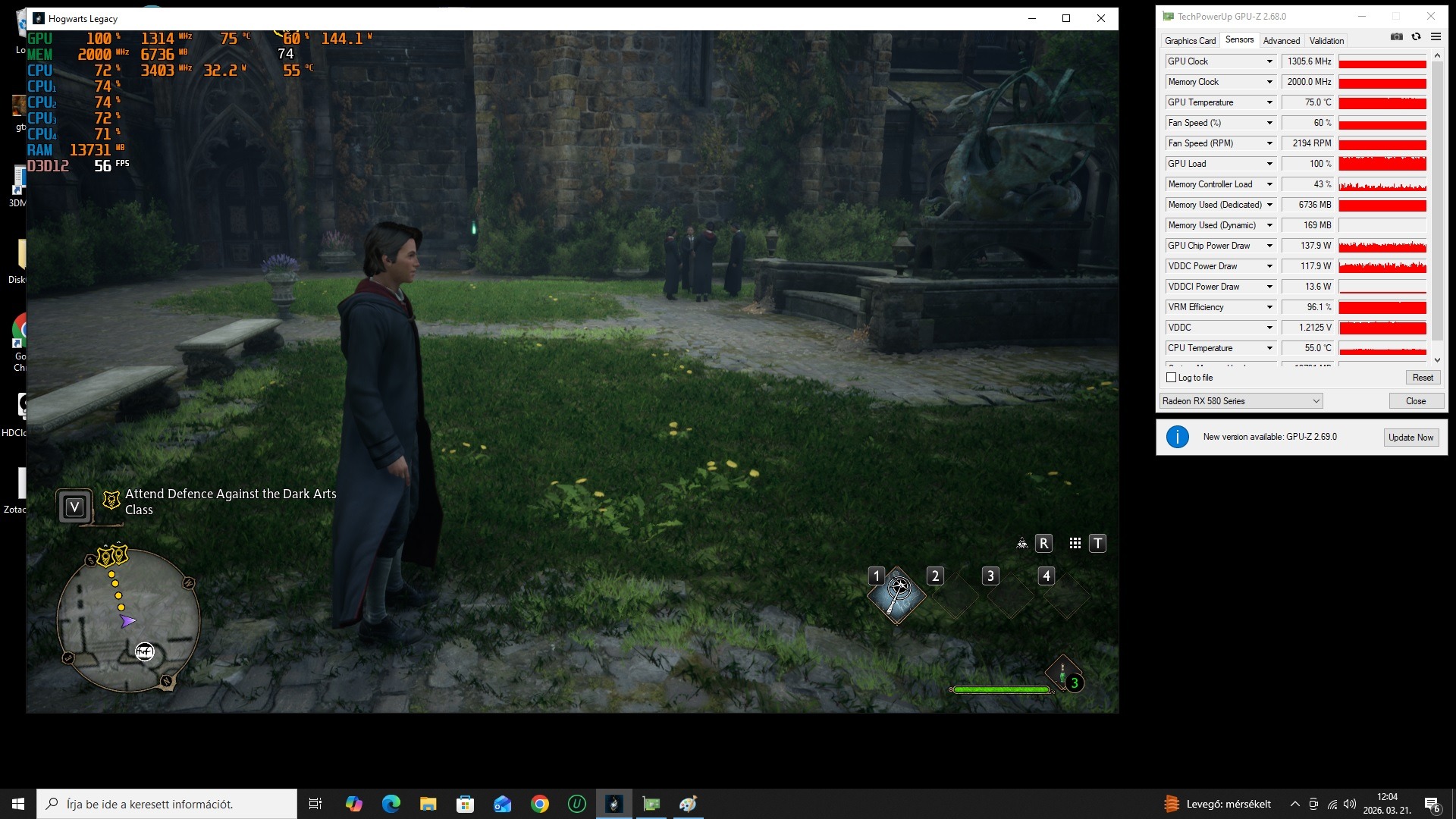The image size is (1456, 819).
Task: Open the GPU-Z hamburger menu icon
Action: [1436, 36]
